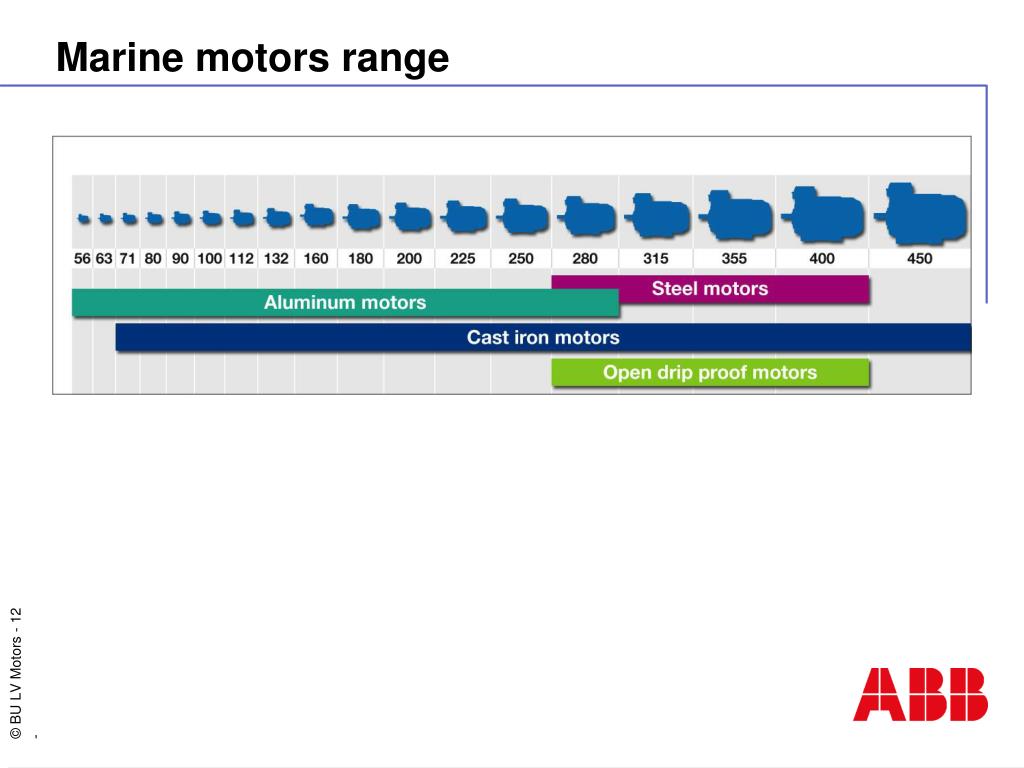Click the motor icon above size 80

[x=154, y=219]
